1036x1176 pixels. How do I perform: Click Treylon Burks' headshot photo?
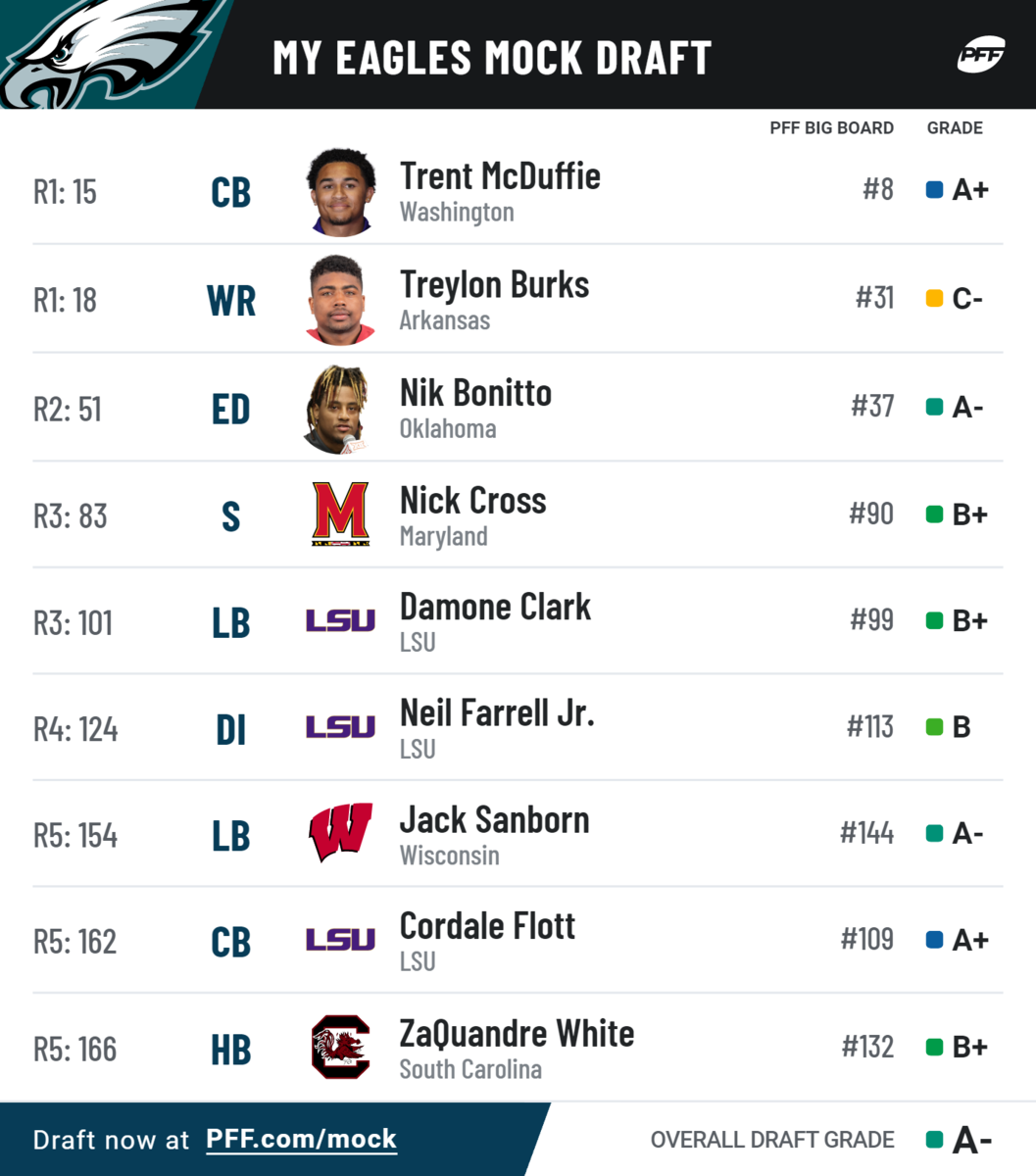(x=341, y=300)
